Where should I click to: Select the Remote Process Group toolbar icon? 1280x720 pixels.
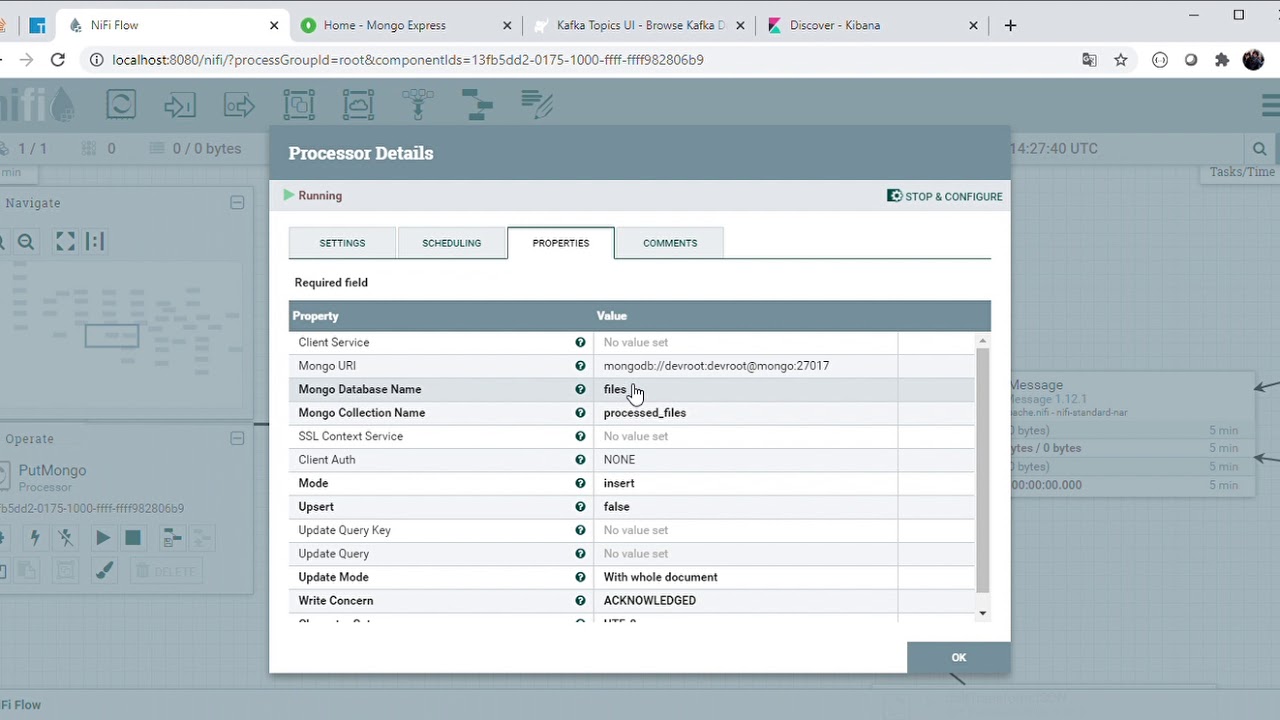coord(358,104)
